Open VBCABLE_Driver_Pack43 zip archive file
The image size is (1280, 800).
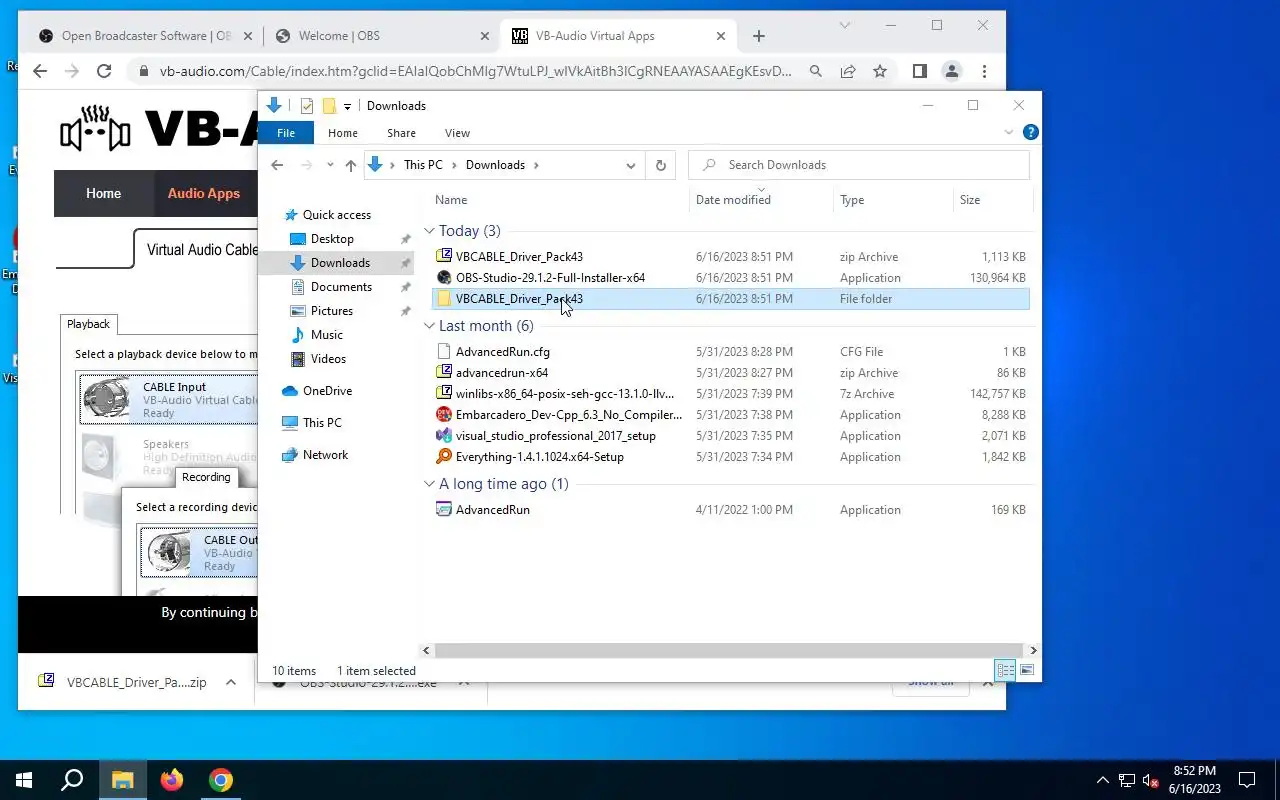519,257
